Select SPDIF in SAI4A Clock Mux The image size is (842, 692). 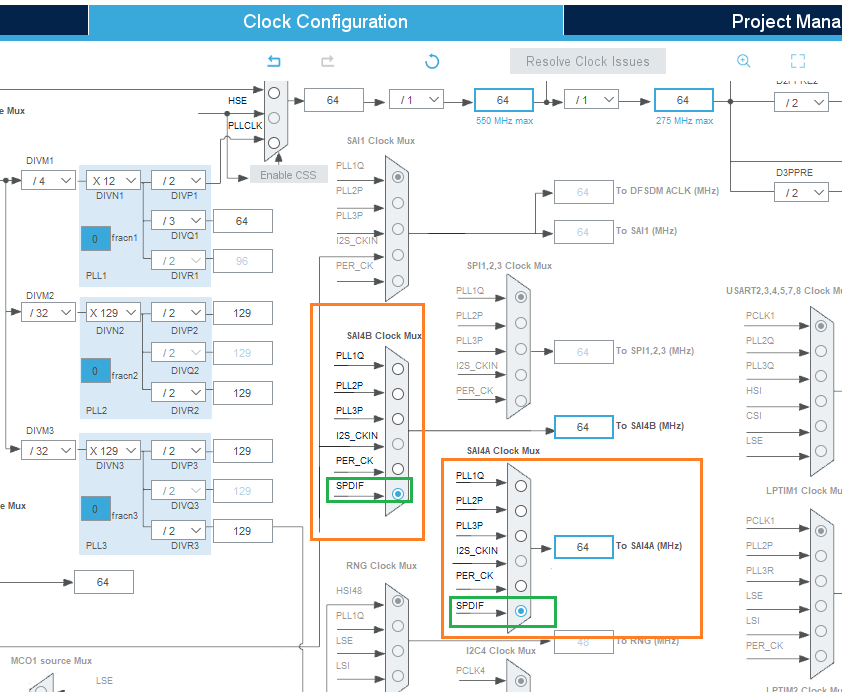521,611
